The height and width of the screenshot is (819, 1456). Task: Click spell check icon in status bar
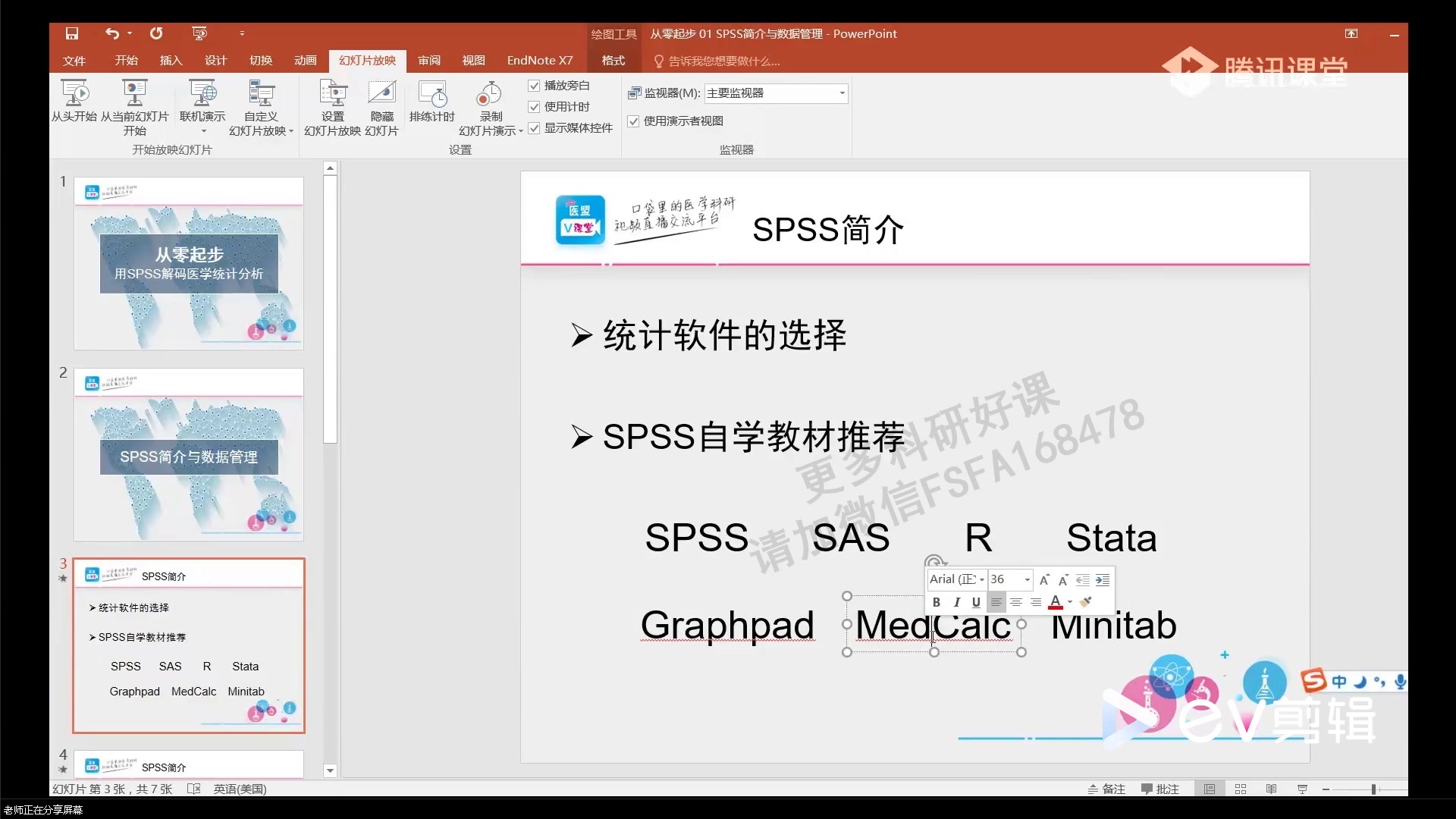[x=193, y=789]
